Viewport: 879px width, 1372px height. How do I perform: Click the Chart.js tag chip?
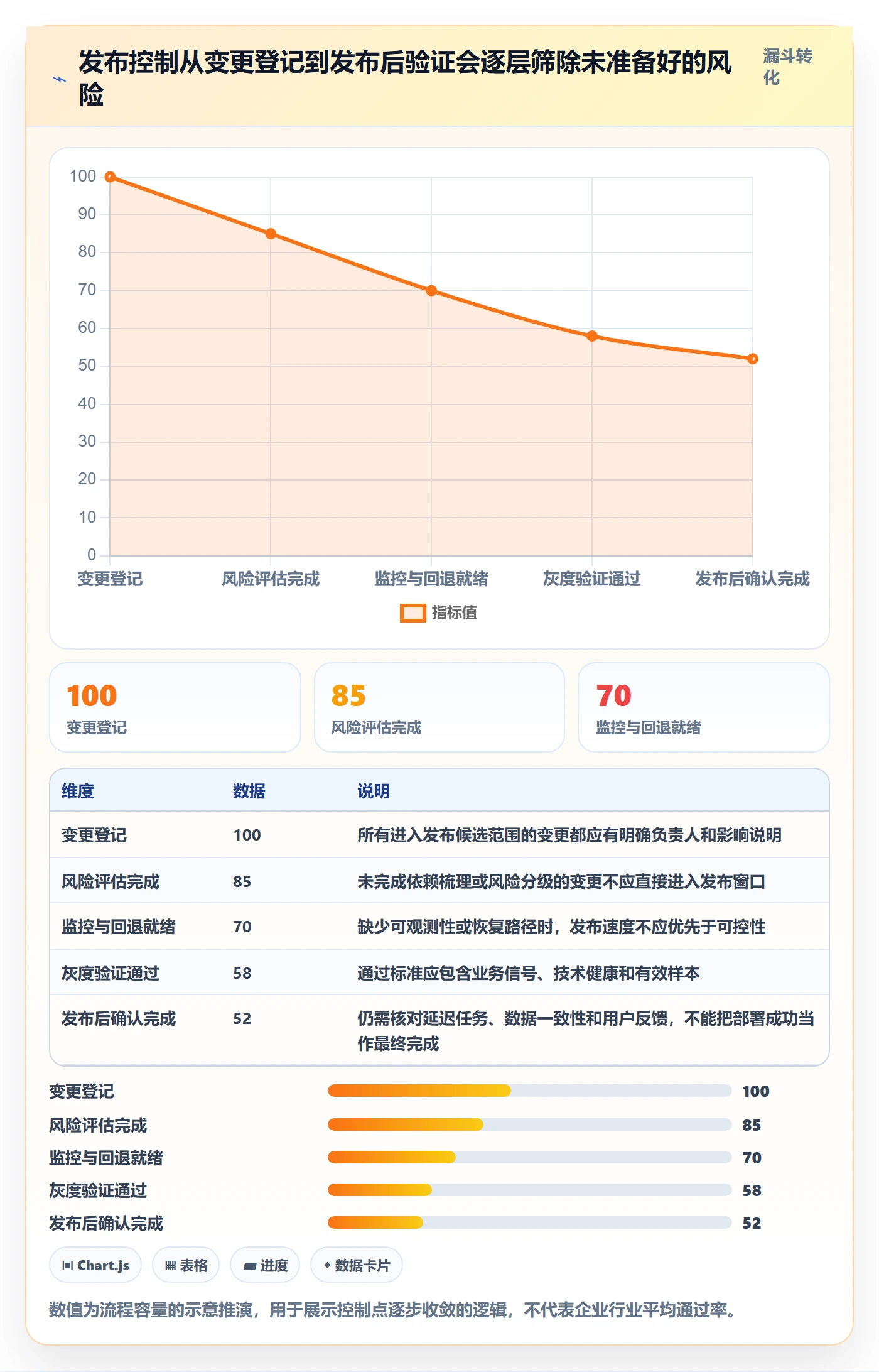[x=95, y=1265]
